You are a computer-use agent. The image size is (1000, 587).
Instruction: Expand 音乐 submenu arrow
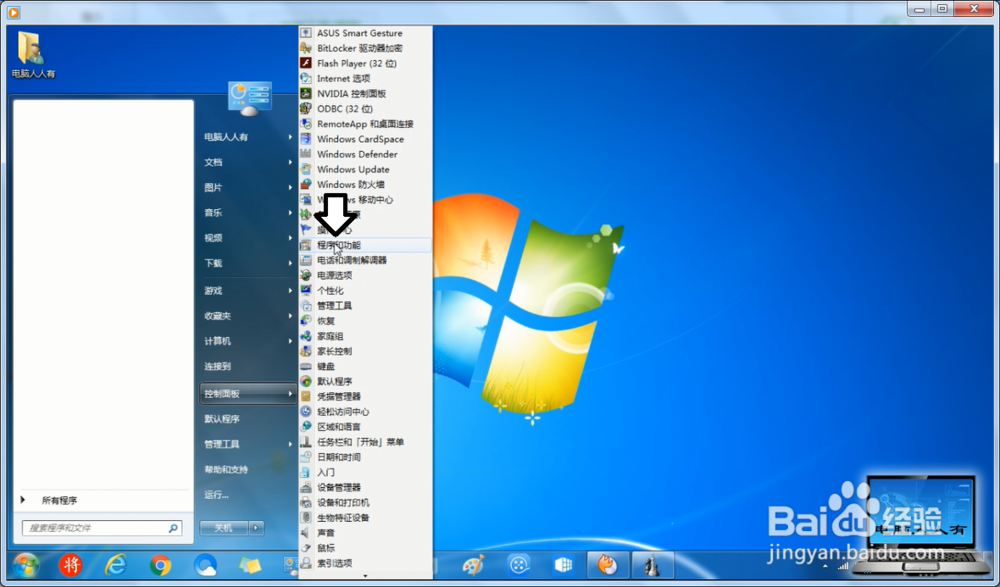(290, 212)
